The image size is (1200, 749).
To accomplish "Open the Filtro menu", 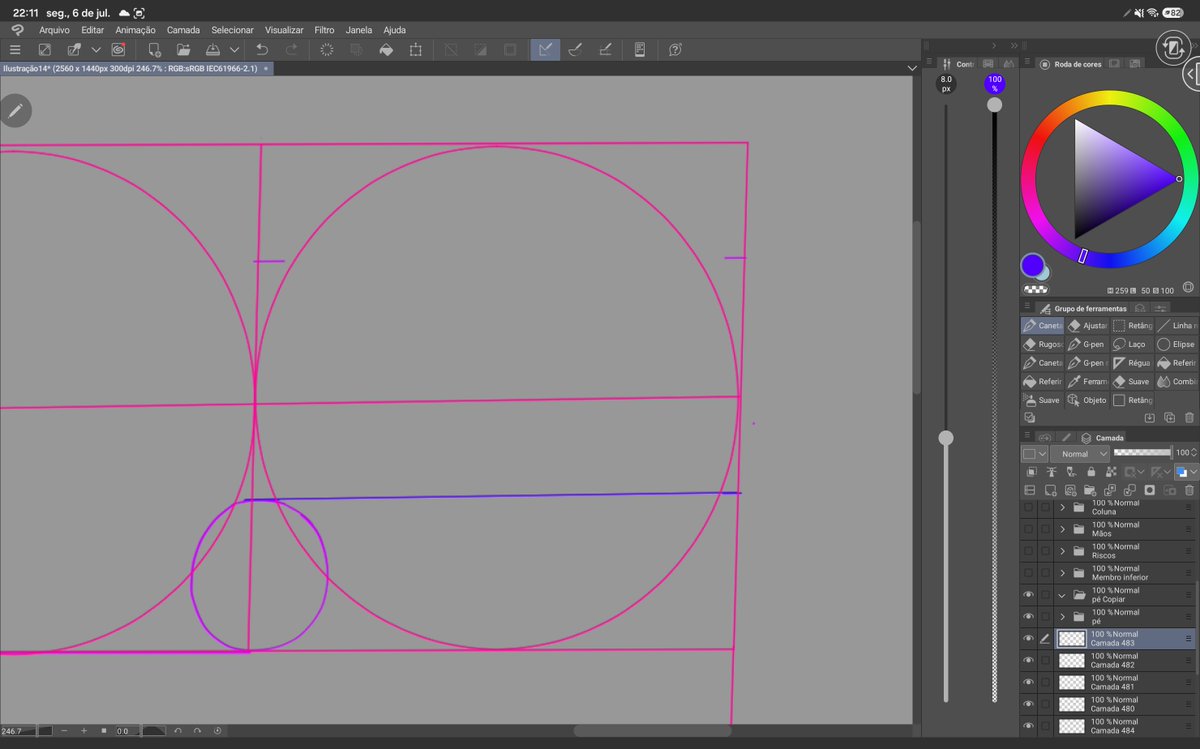I will 324,30.
